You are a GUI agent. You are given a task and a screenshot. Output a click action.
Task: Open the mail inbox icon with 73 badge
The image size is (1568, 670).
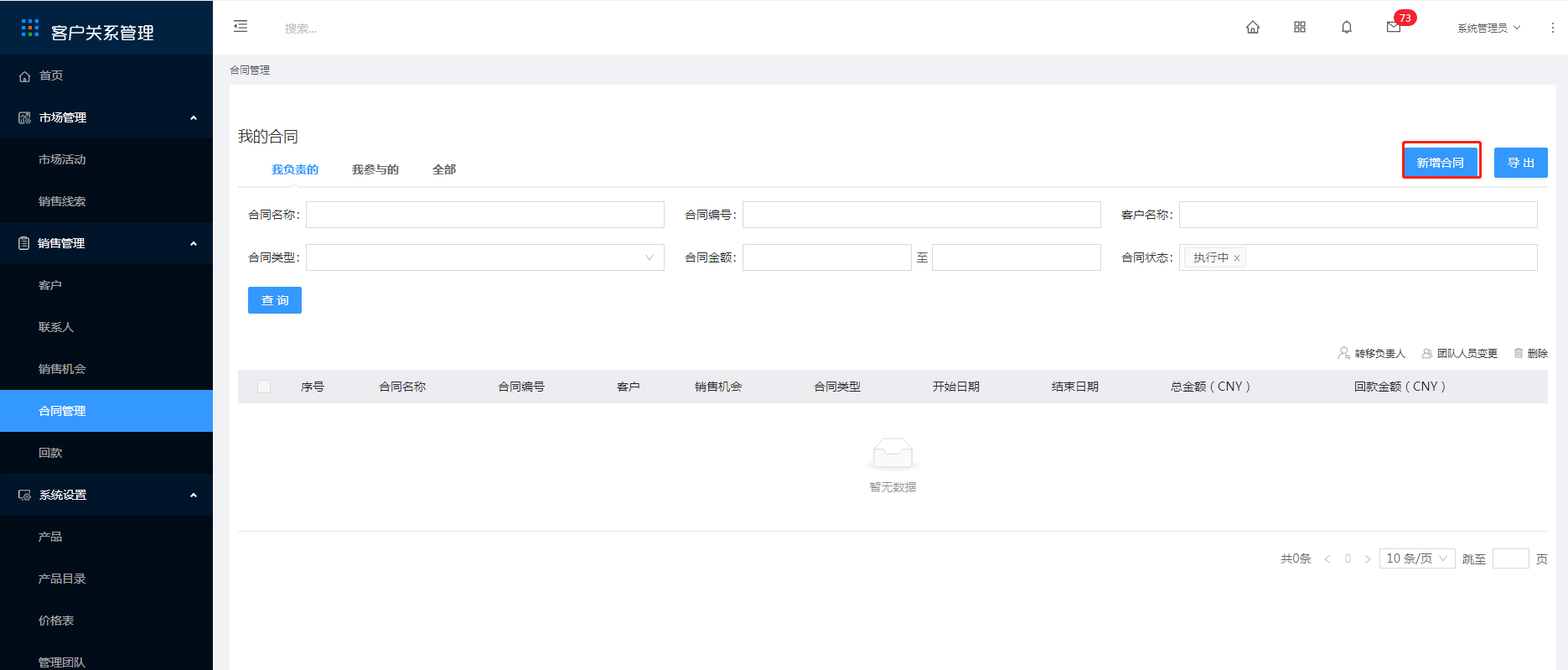1394,27
